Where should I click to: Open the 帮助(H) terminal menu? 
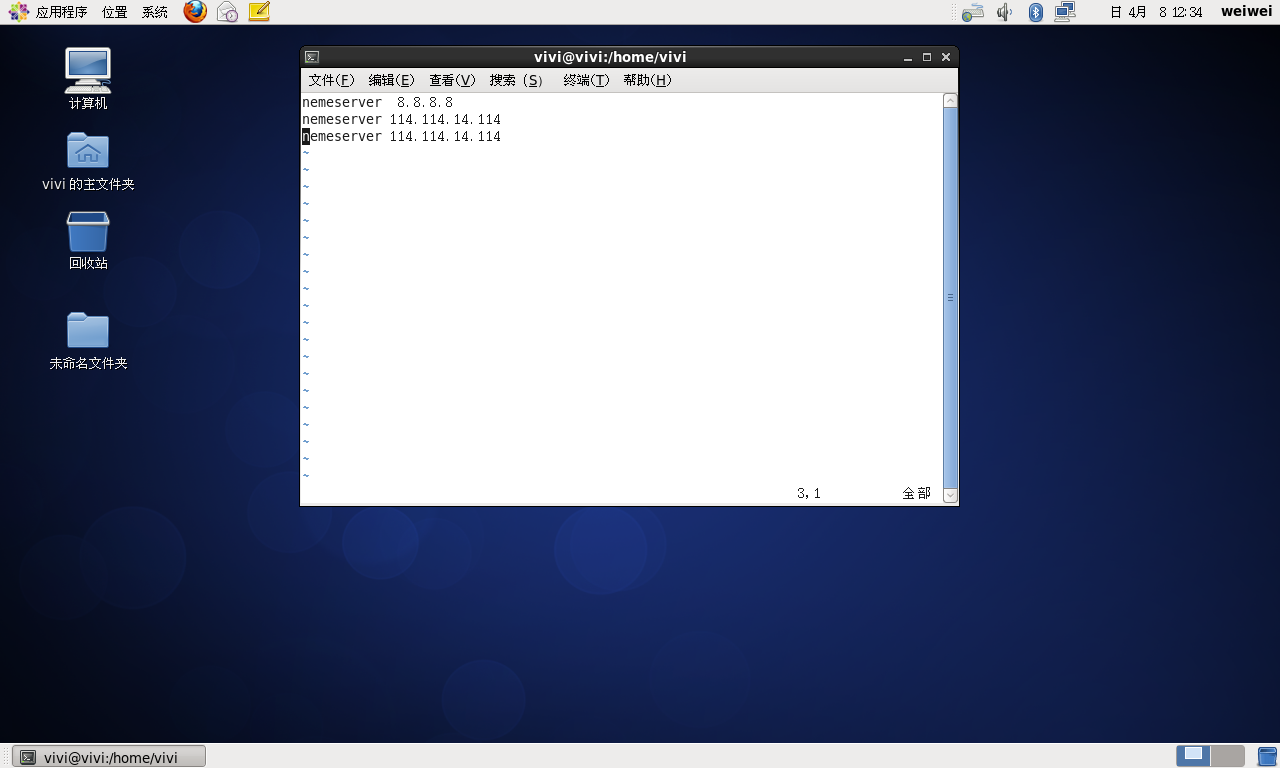[647, 80]
